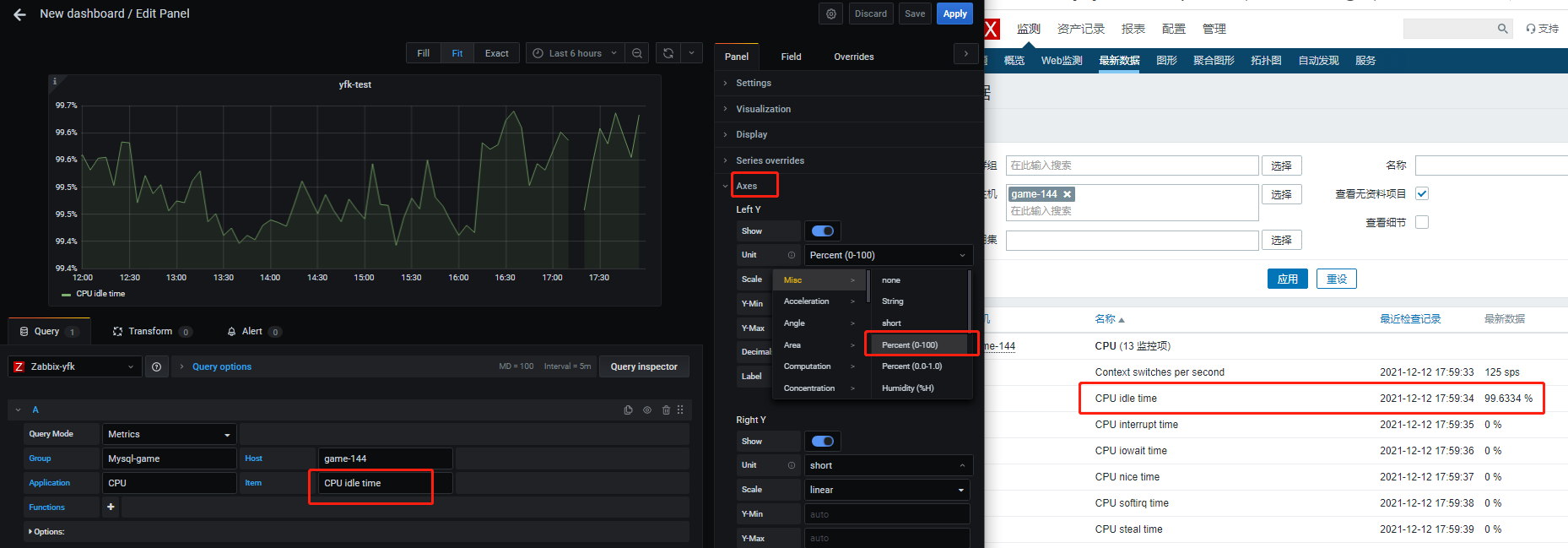Add a function with the plus icon

click(111, 507)
